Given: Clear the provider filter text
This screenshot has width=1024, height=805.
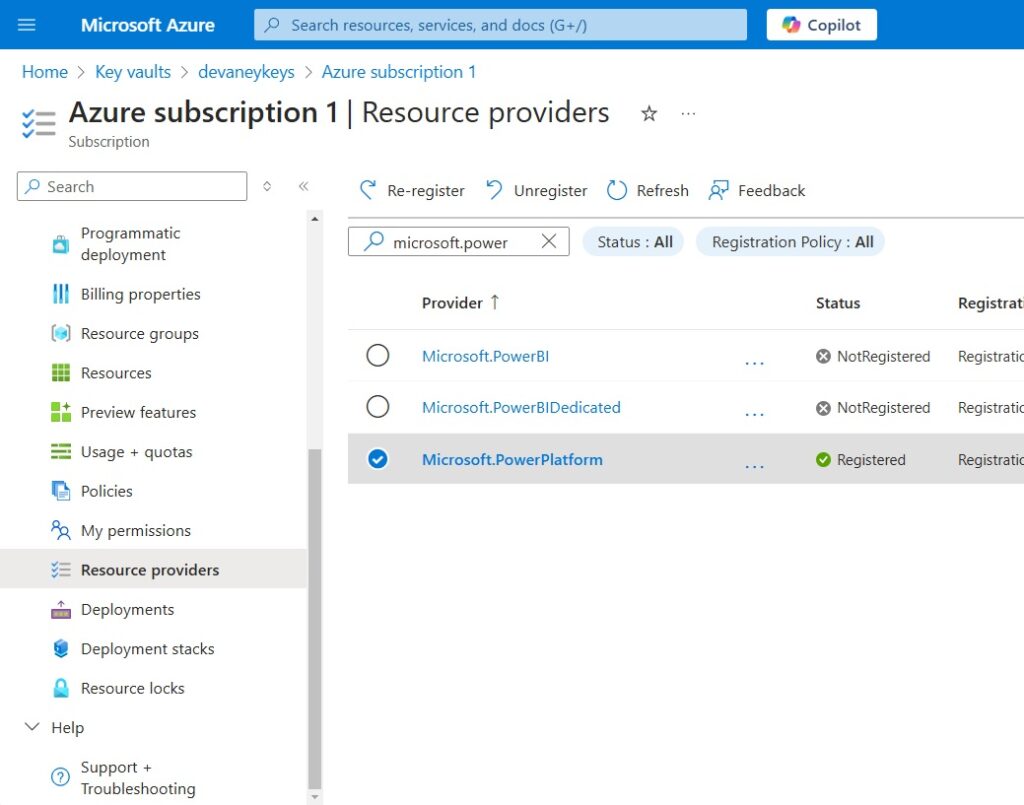Looking at the screenshot, I should coord(549,242).
